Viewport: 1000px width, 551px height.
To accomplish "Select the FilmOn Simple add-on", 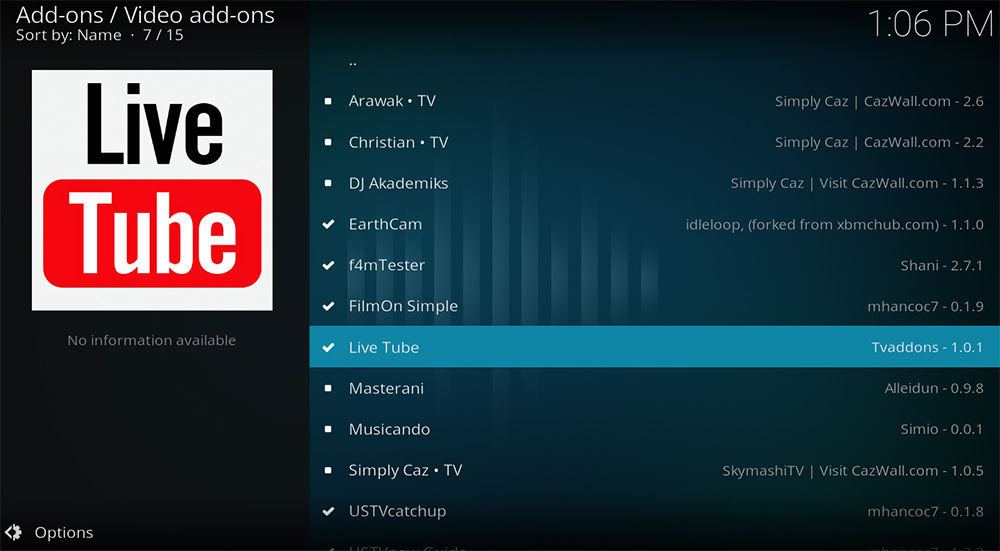I will 654,306.
